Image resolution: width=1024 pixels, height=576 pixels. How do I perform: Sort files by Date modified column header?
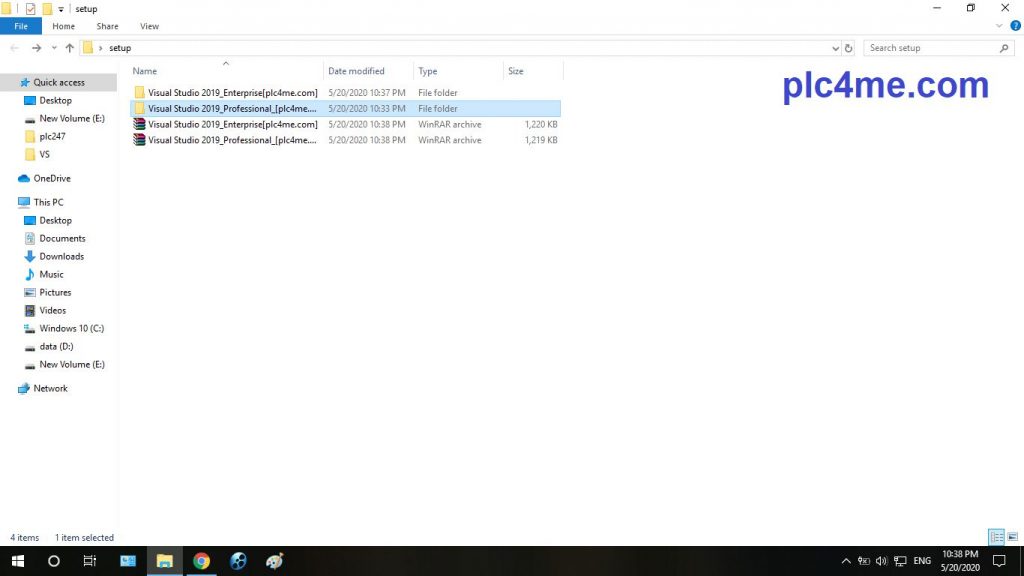pyautogui.click(x=356, y=71)
